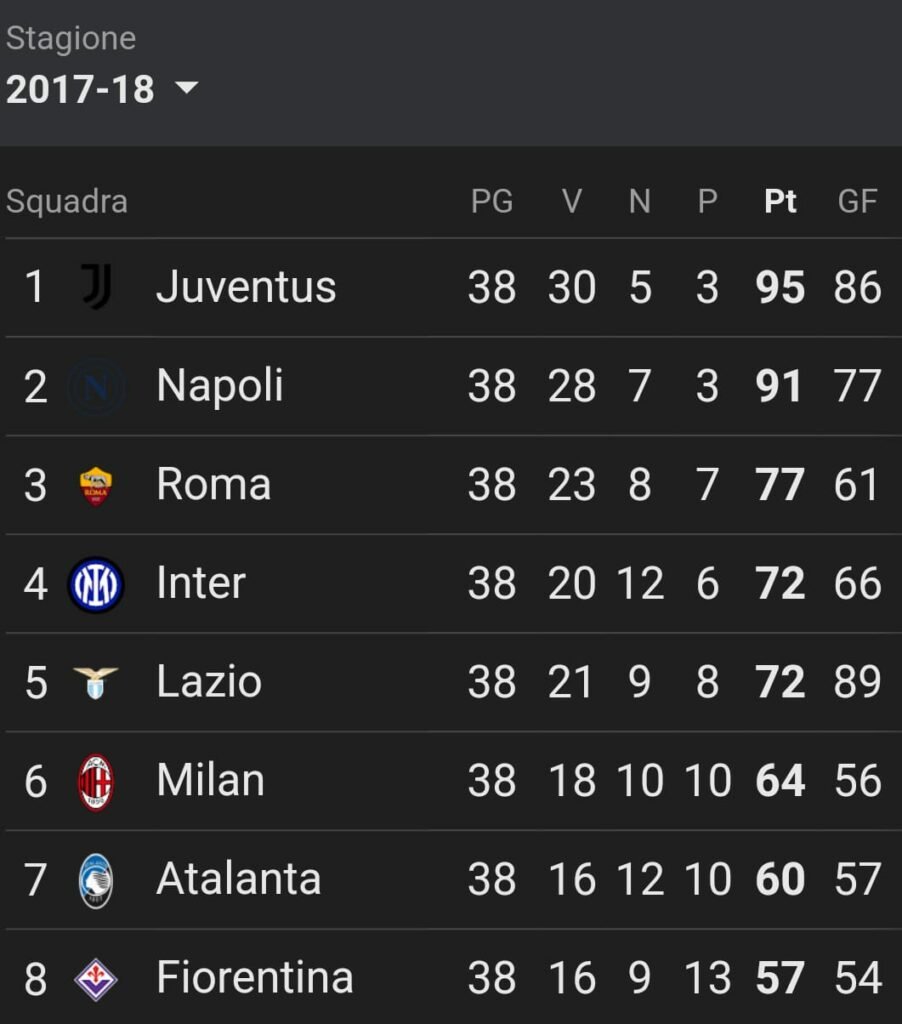This screenshot has width=902, height=1024.
Task: Select the Atalanta club logo
Action: click(96, 880)
